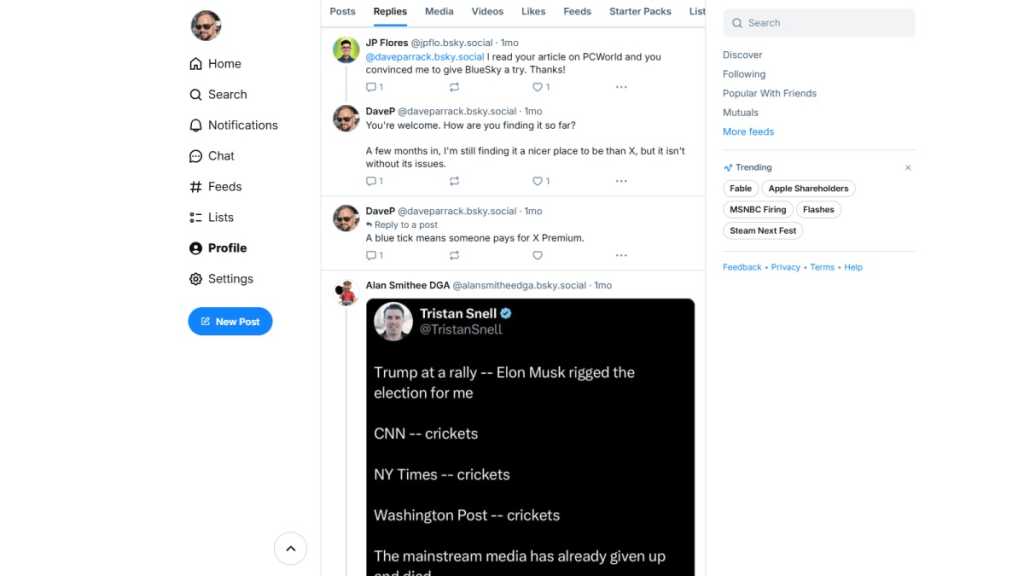Dismiss the Trending panel
Image resolution: width=1024 pixels, height=576 pixels.
click(x=908, y=167)
